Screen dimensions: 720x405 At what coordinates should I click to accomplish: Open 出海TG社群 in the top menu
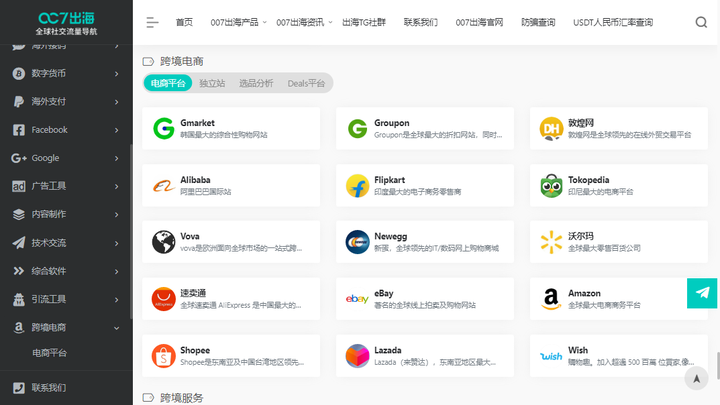364,22
